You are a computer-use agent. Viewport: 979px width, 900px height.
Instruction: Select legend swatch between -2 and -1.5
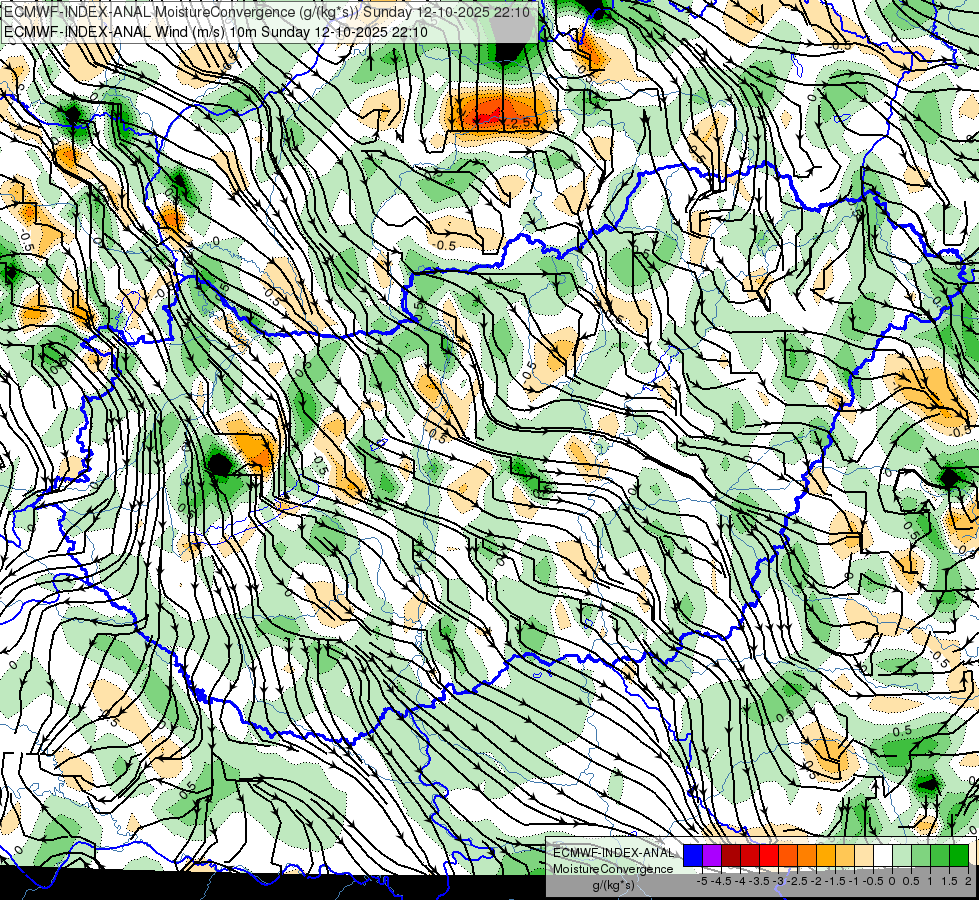click(826, 856)
